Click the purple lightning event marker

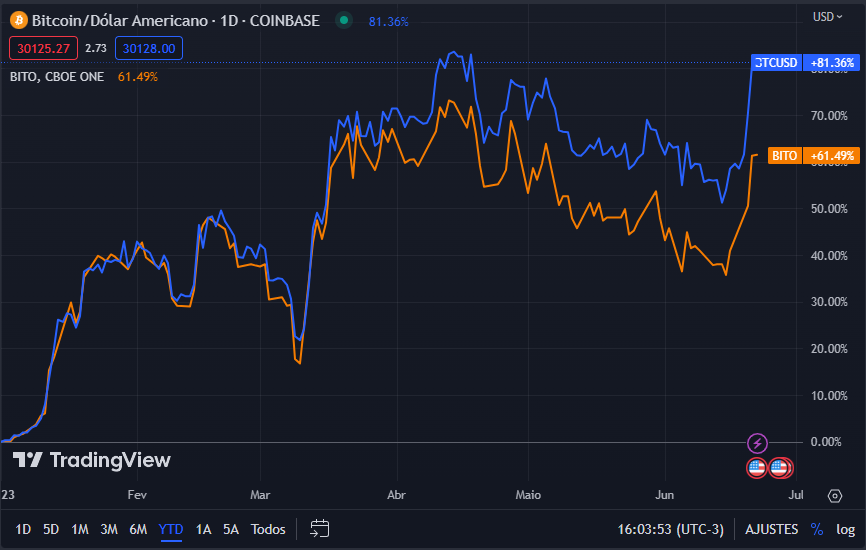point(757,443)
